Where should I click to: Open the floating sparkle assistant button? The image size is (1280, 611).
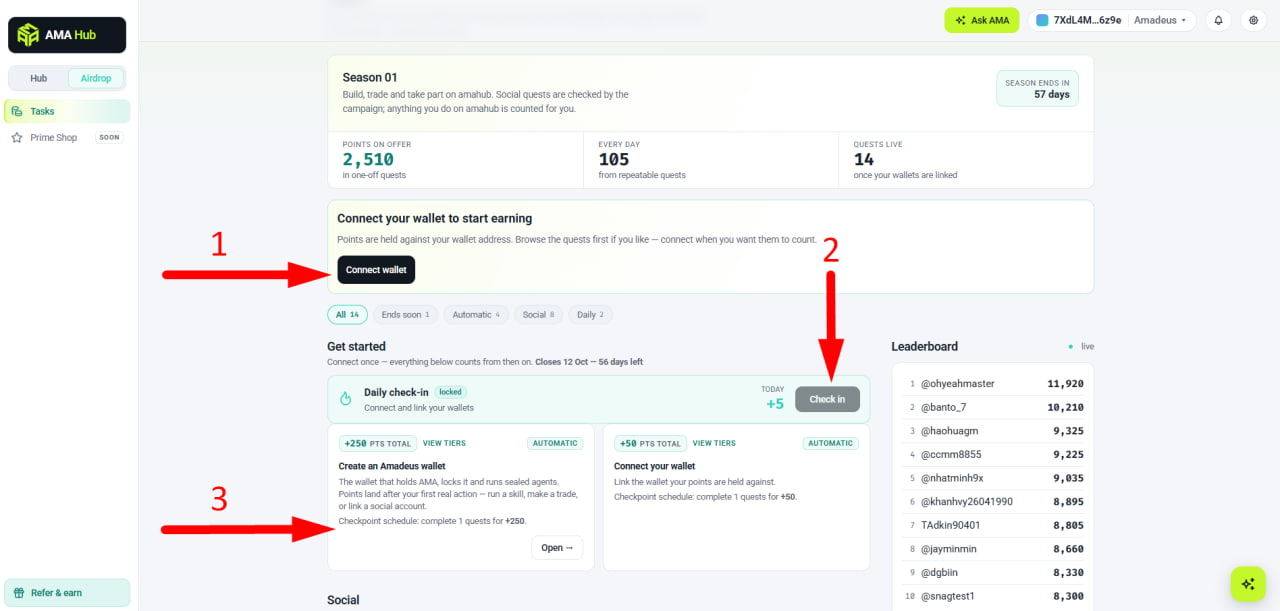pyautogui.click(x=1247, y=584)
